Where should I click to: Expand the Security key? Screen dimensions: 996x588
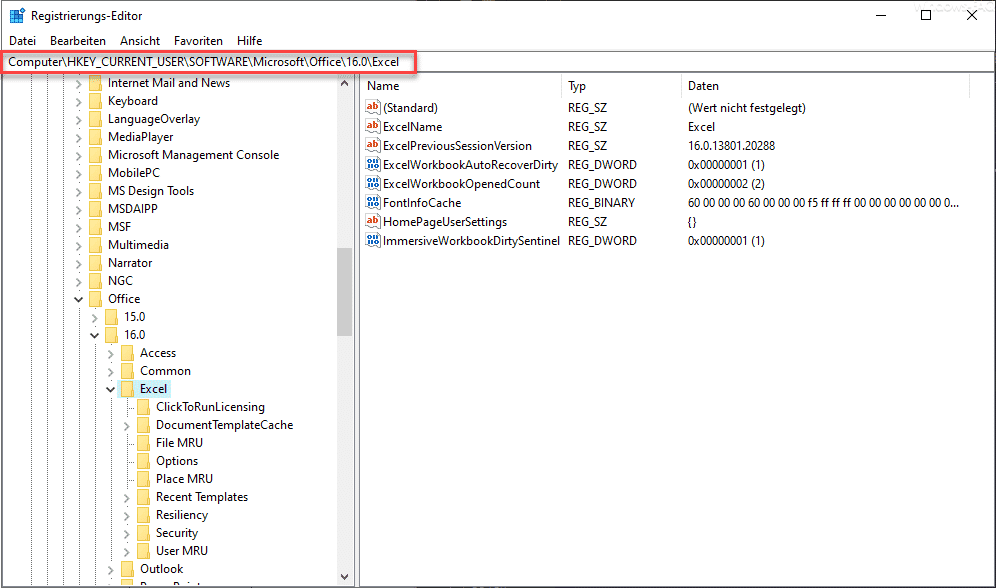click(126, 533)
